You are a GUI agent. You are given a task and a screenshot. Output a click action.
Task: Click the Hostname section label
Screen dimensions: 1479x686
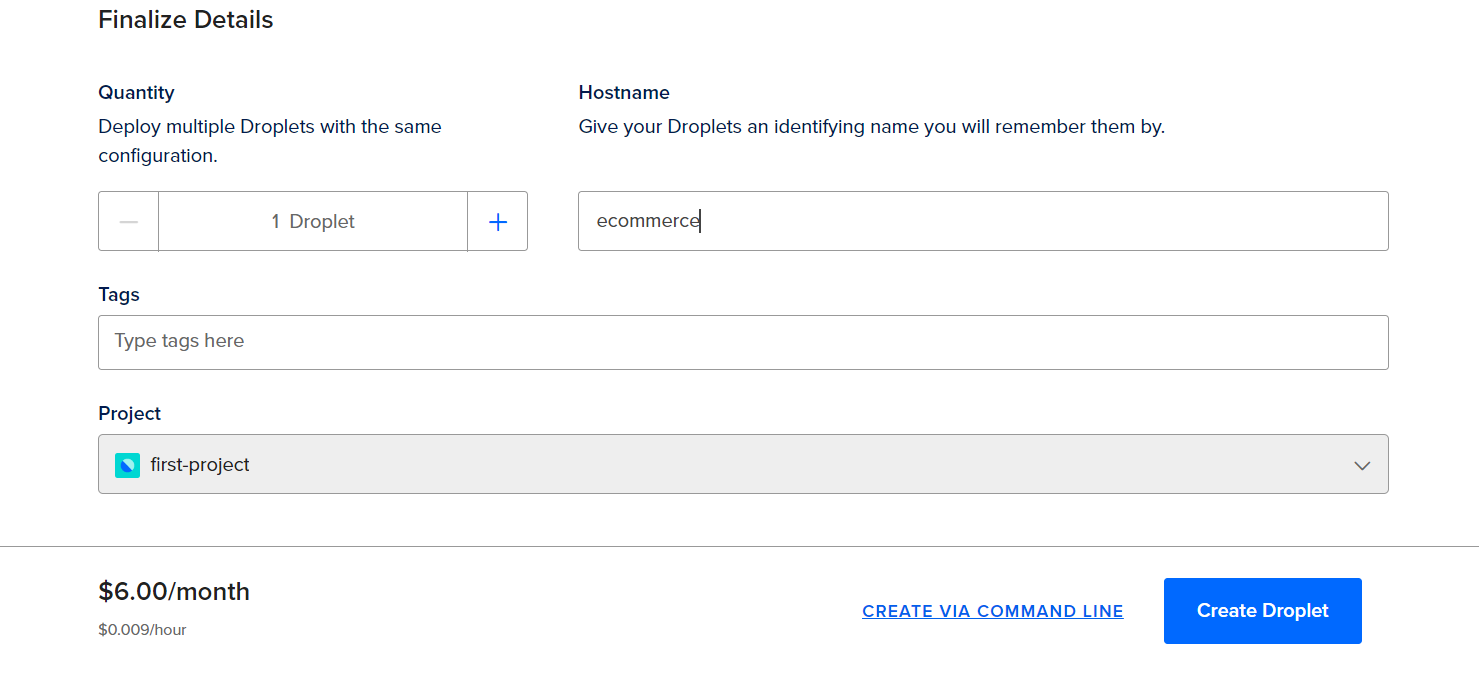click(624, 93)
